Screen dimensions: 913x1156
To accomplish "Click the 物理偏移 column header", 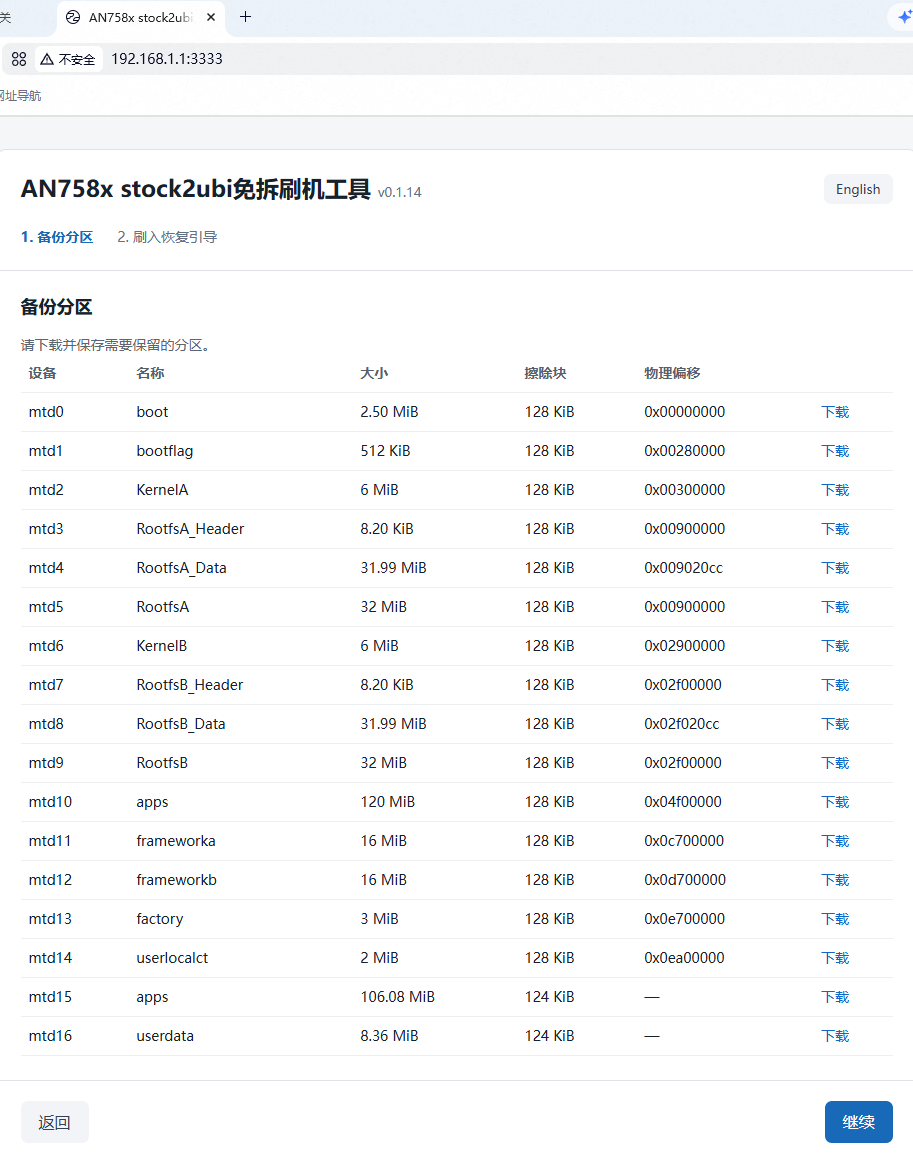I will coord(672,373).
